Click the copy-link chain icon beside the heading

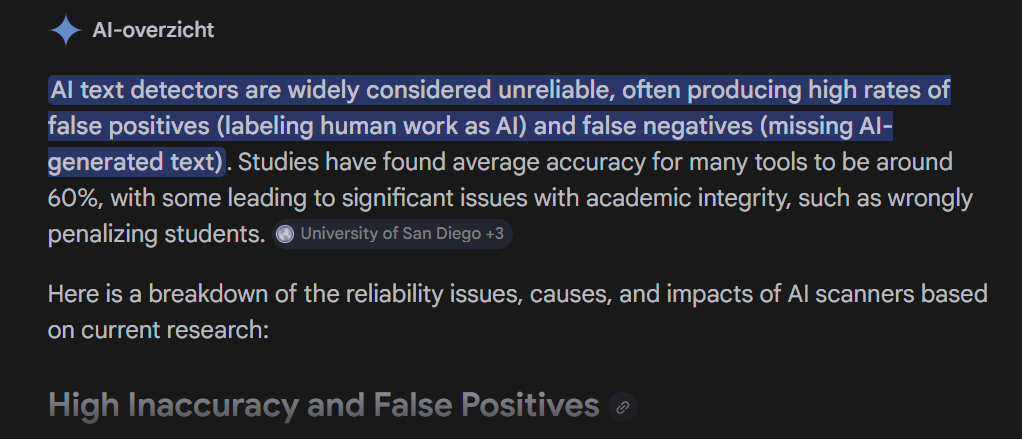(x=623, y=406)
